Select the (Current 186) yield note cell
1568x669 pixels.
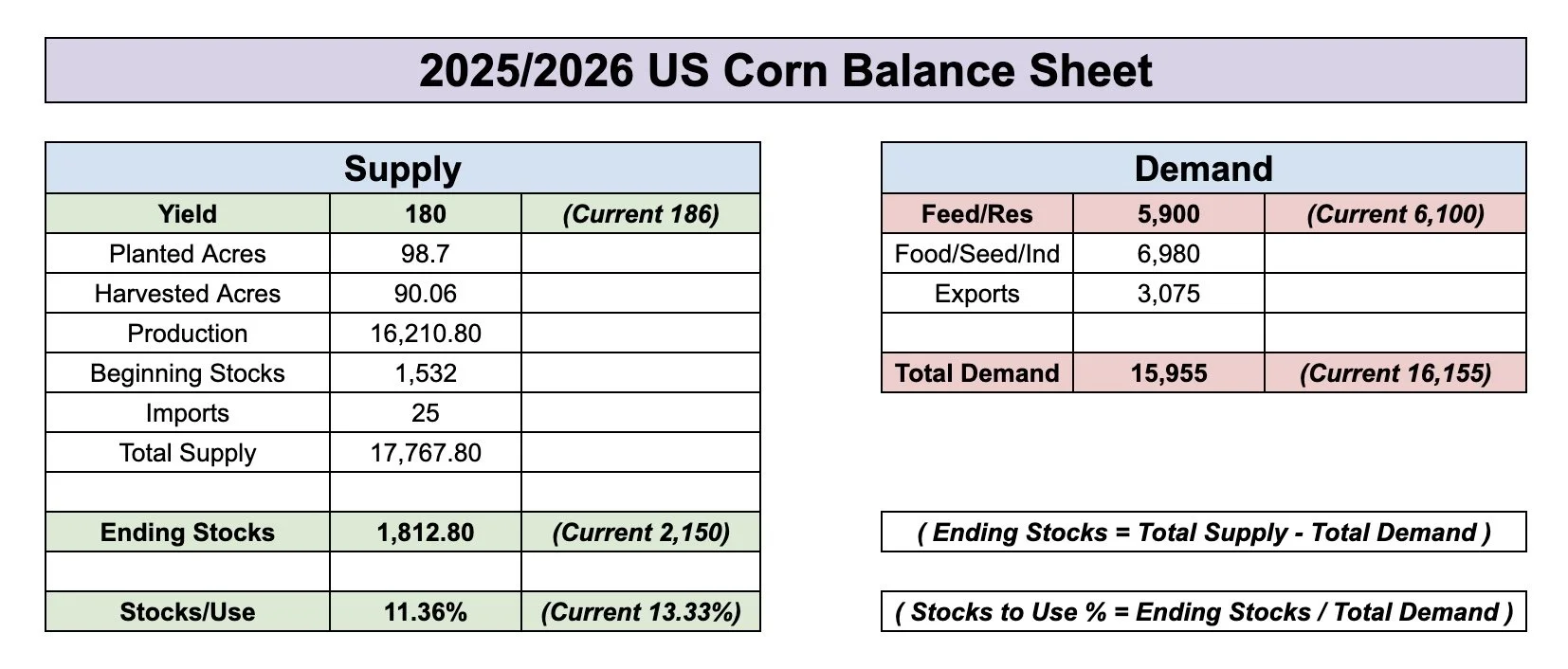coord(641,214)
